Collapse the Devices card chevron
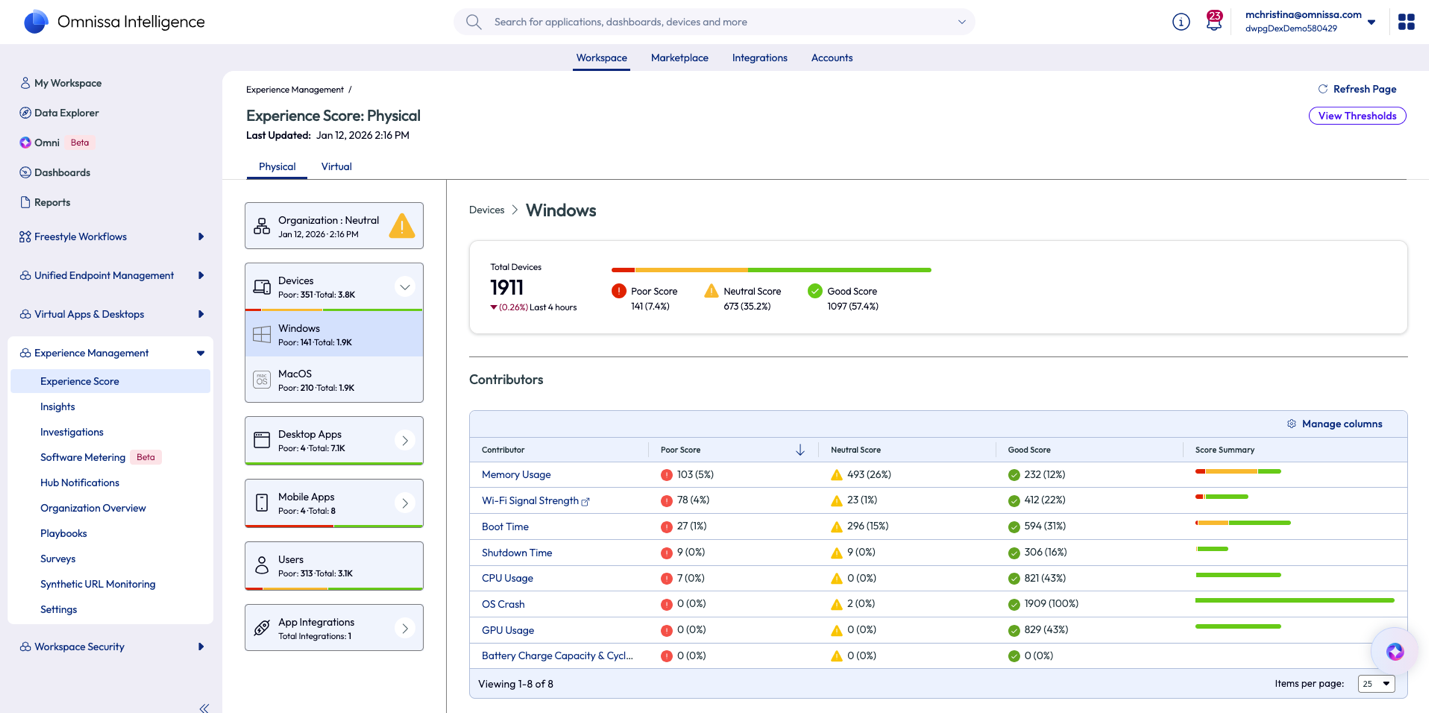The image size is (1429, 713). [405, 287]
